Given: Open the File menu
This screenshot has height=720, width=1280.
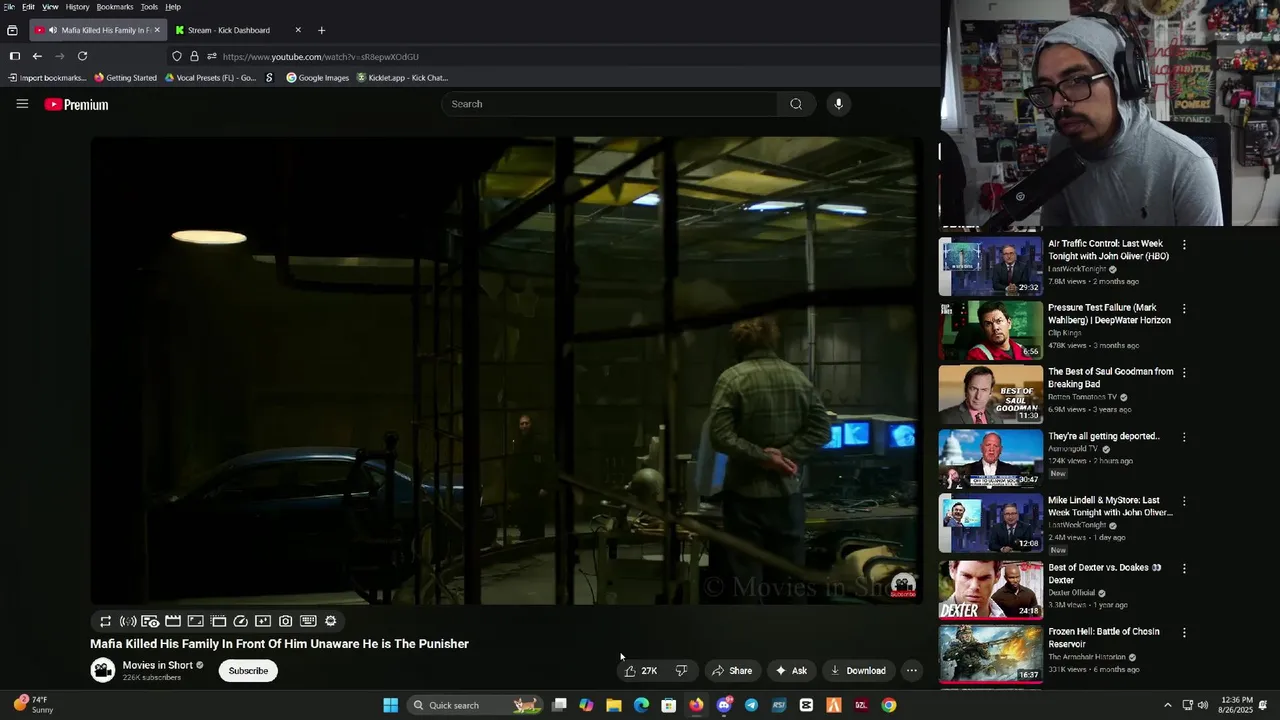Looking at the screenshot, I should (9, 7).
